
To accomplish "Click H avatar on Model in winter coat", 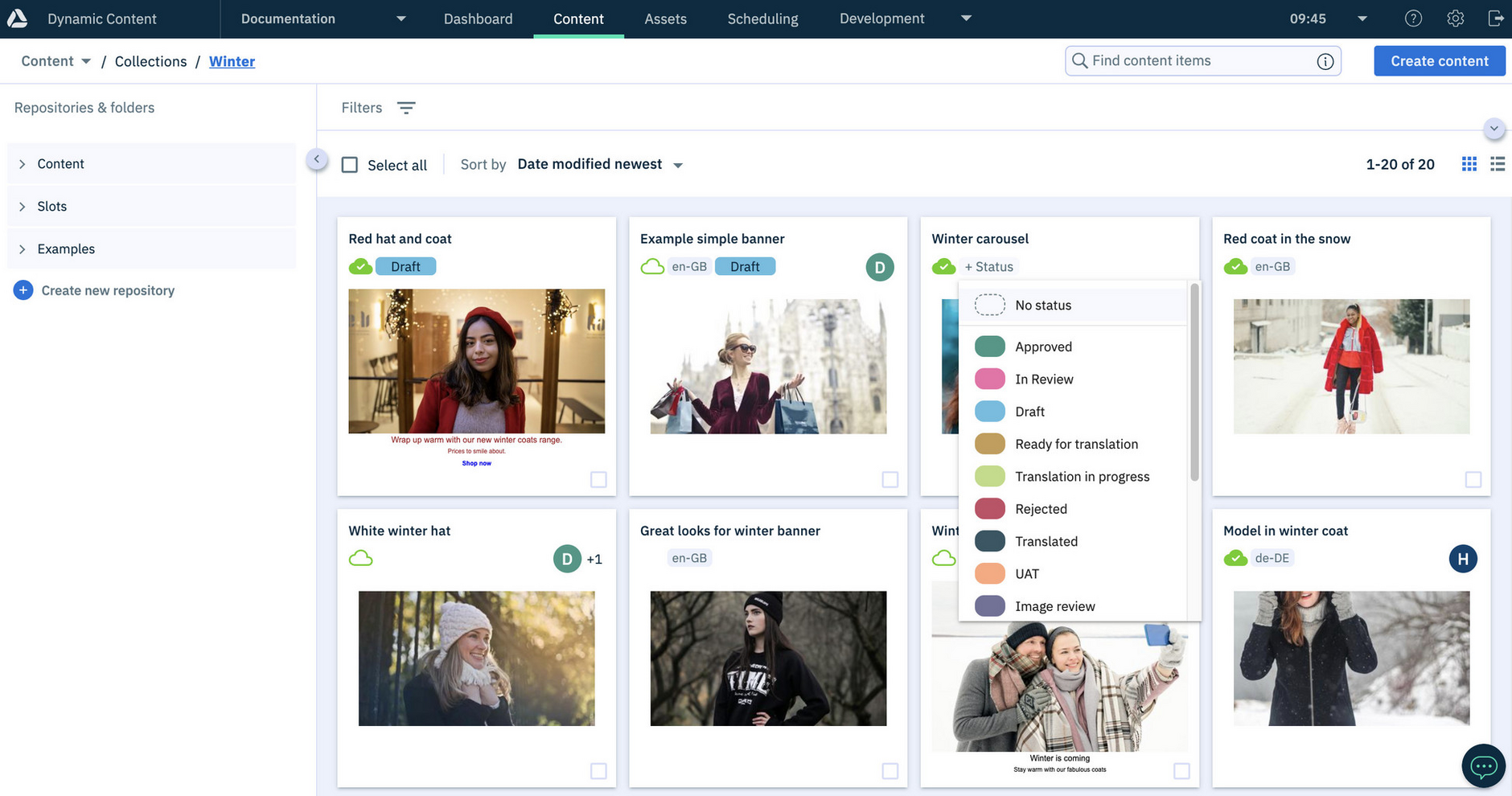I will tap(1463, 559).
